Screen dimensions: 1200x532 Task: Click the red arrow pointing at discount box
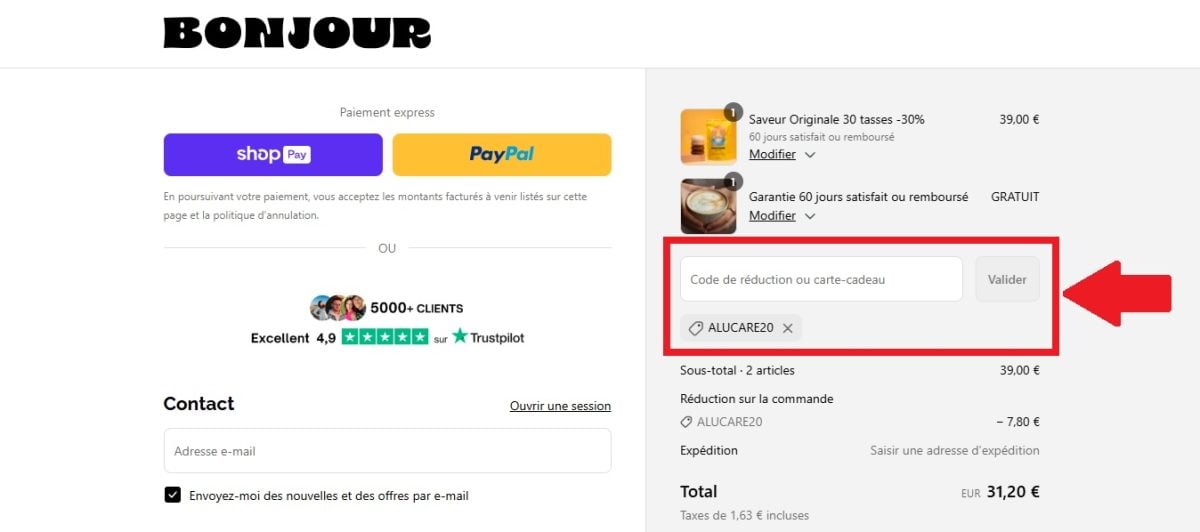[x=1116, y=285]
